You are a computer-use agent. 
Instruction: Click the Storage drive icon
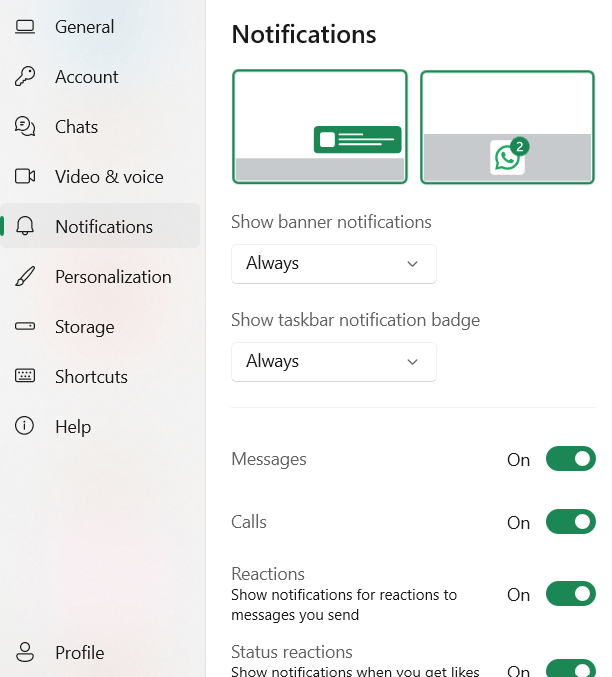click(x=25, y=327)
